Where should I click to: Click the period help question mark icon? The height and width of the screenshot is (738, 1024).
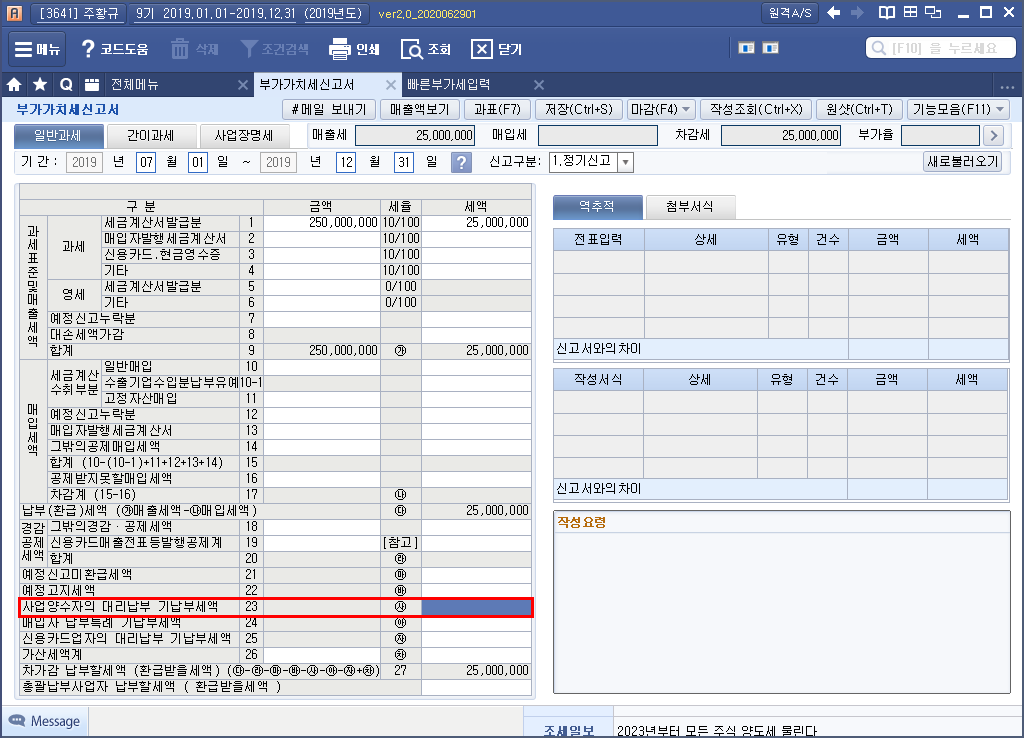[461, 162]
